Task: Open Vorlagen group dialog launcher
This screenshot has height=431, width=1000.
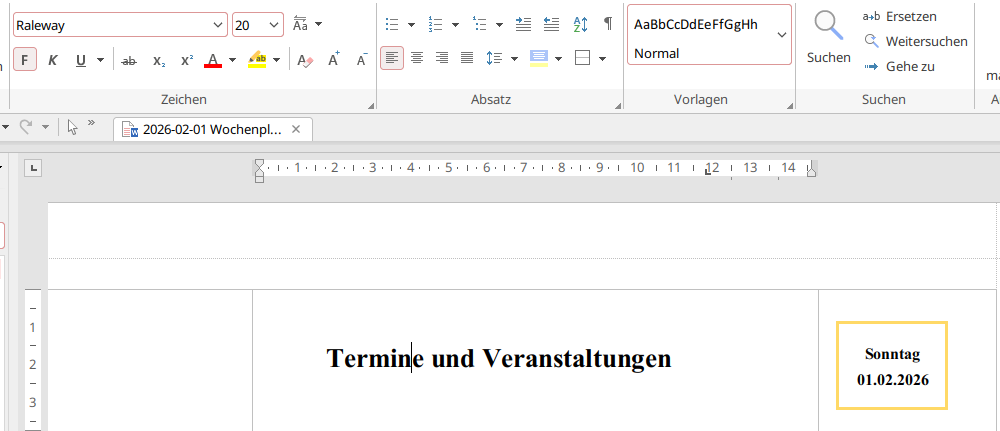Action: click(791, 105)
